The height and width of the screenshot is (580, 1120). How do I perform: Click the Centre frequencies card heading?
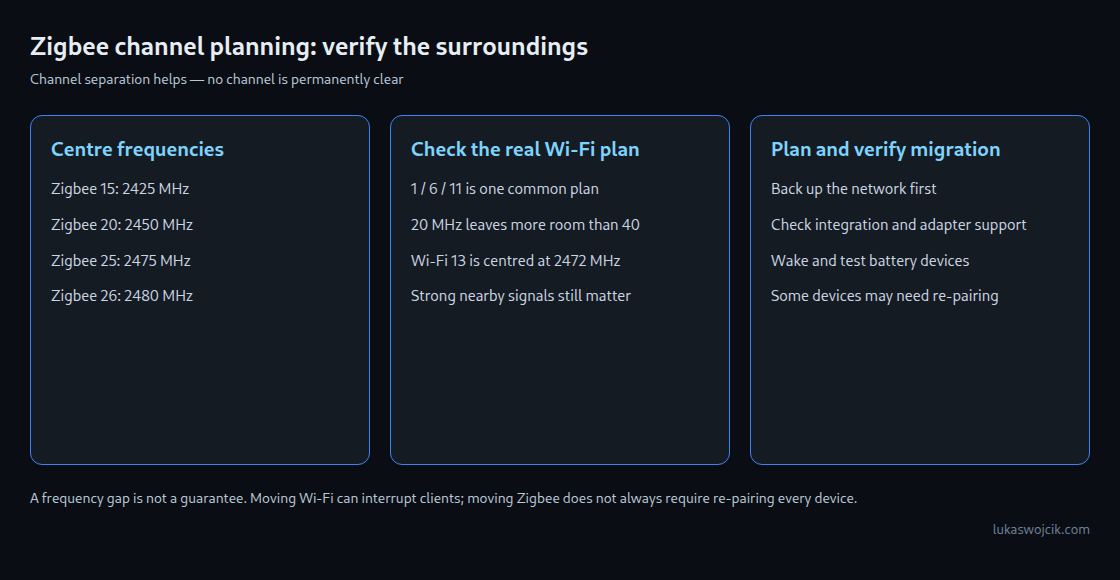pos(137,149)
